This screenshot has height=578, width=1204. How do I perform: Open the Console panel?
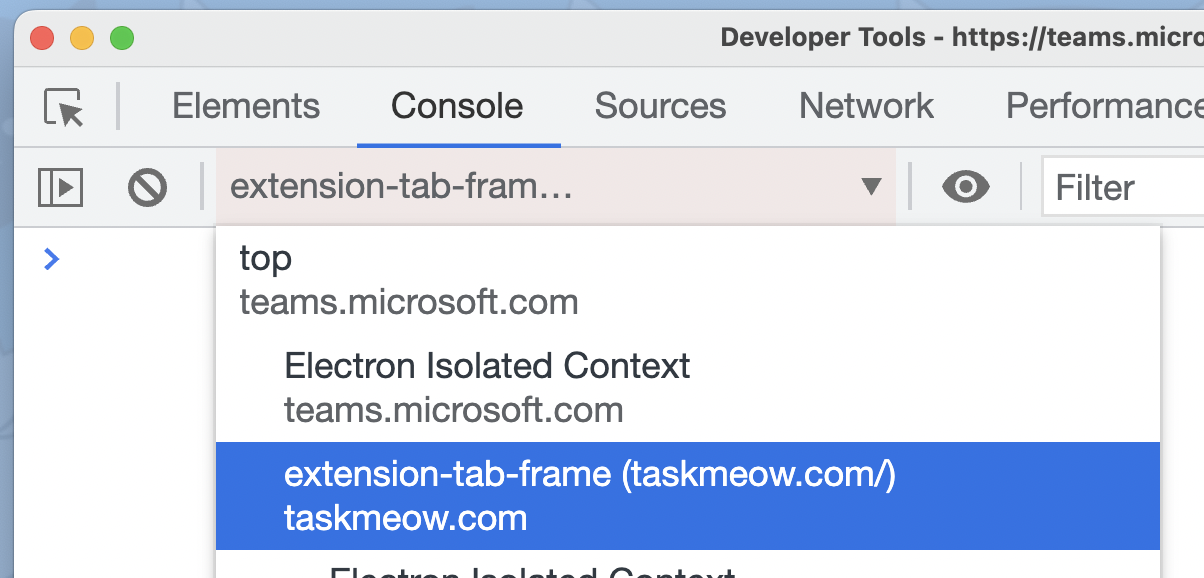tap(457, 106)
